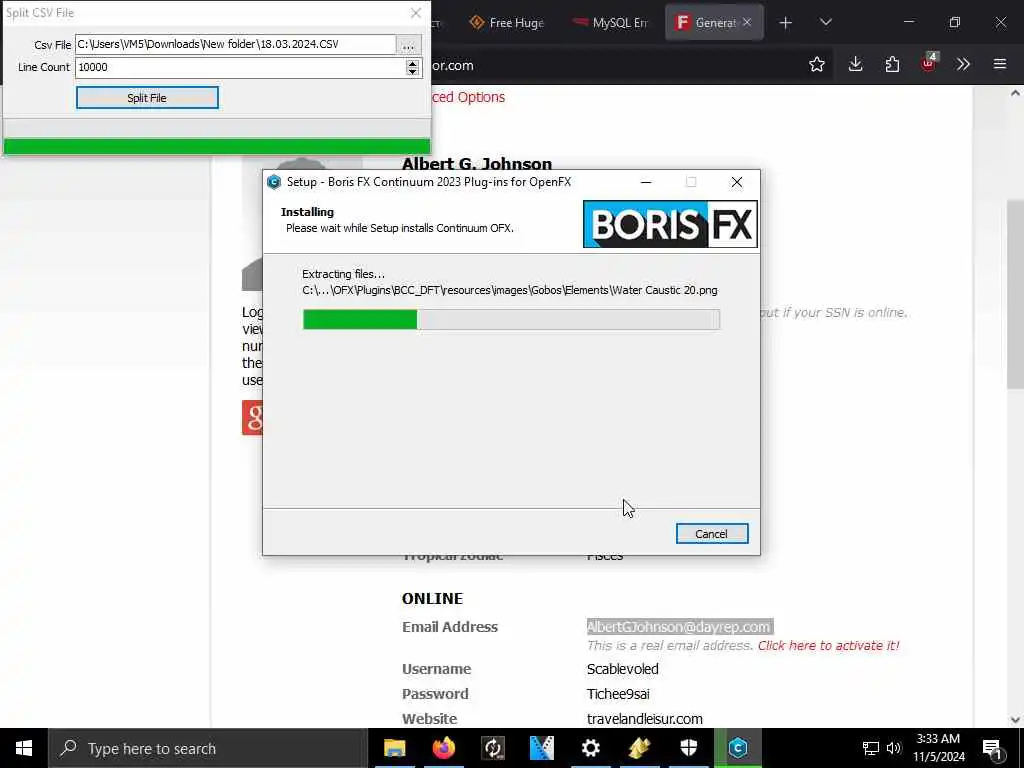Viewport: 1024px width, 768px height.
Task: Minimize the Boris FX setup window
Action: click(x=646, y=182)
